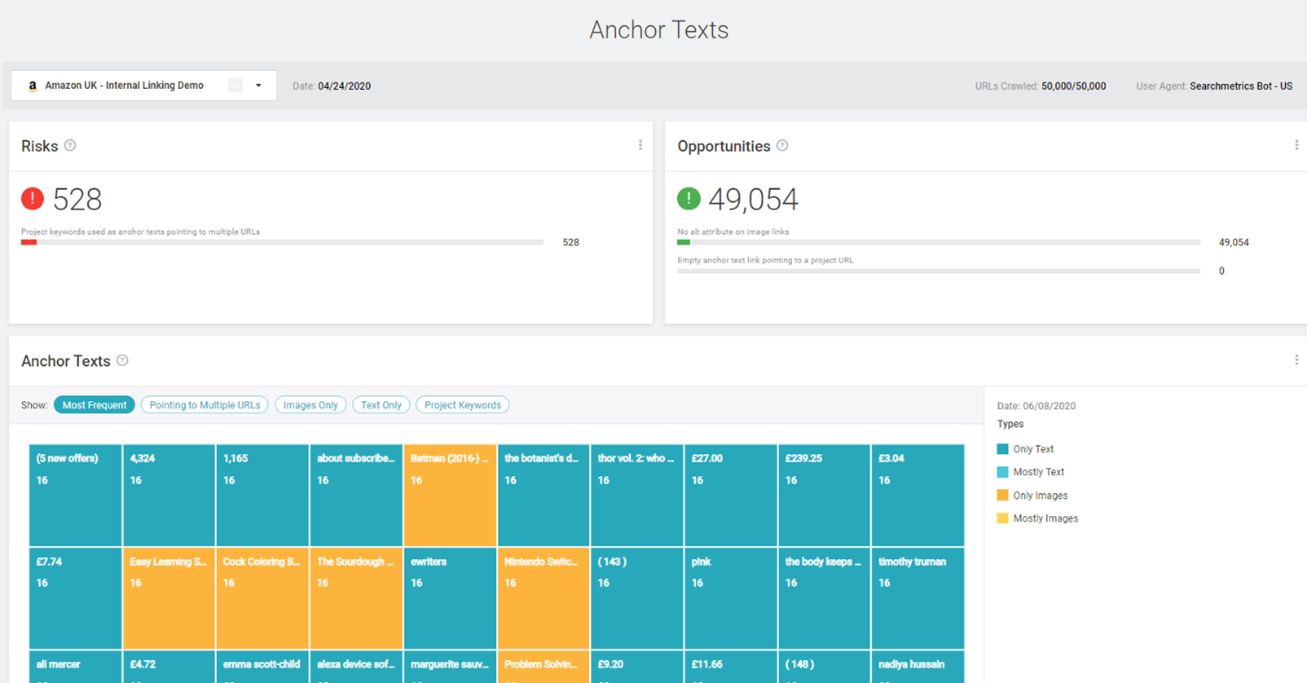Click the 49,054 opportunities count
Screen dimensions: 1307x683
click(x=753, y=200)
